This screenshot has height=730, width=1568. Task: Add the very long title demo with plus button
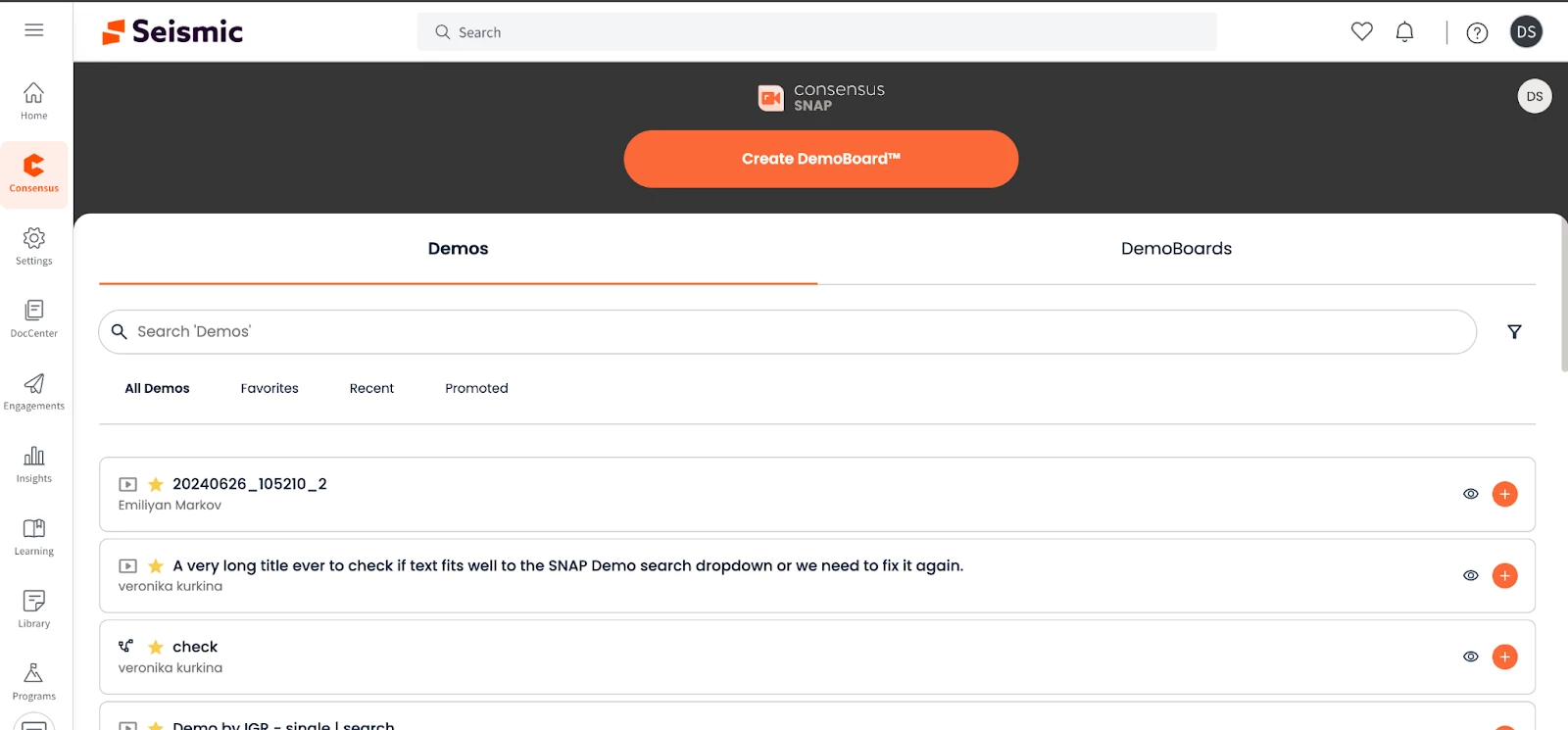(1505, 575)
